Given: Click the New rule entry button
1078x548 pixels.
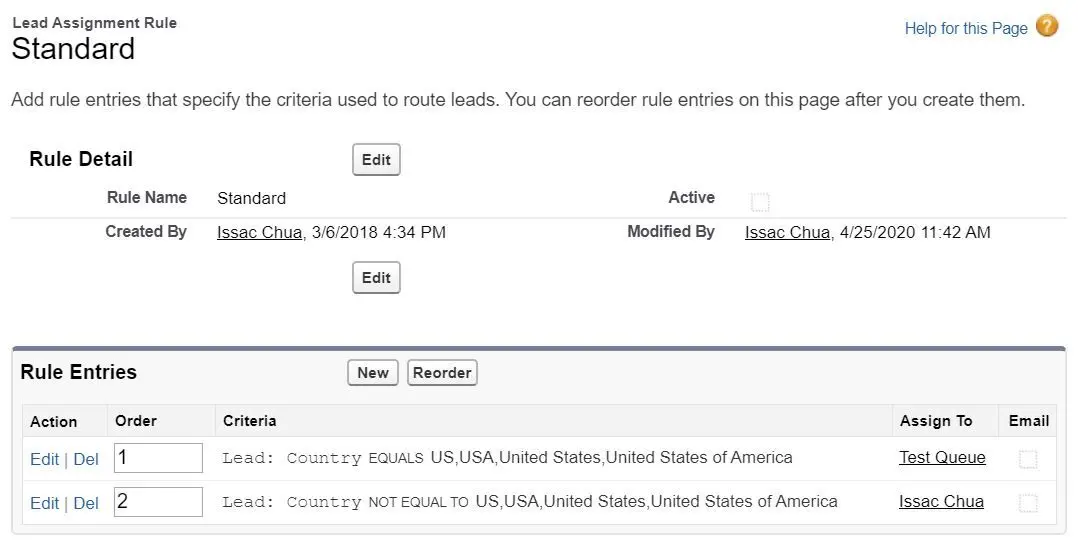Looking at the screenshot, I should [373, 373].
